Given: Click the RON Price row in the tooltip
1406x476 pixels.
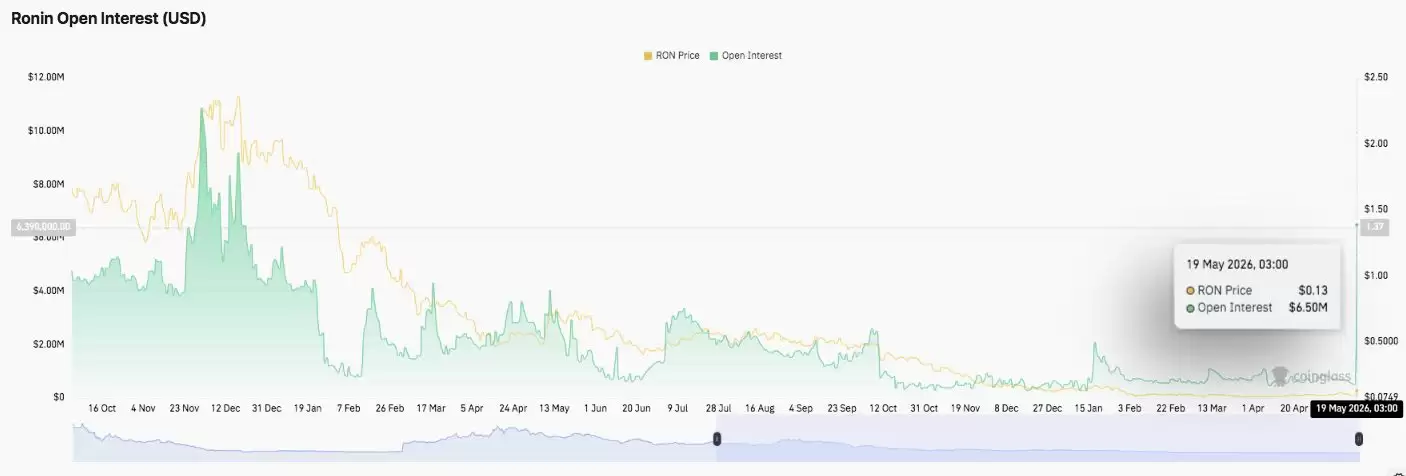Looking at the screenshot, I should (x=1257, y=290).
